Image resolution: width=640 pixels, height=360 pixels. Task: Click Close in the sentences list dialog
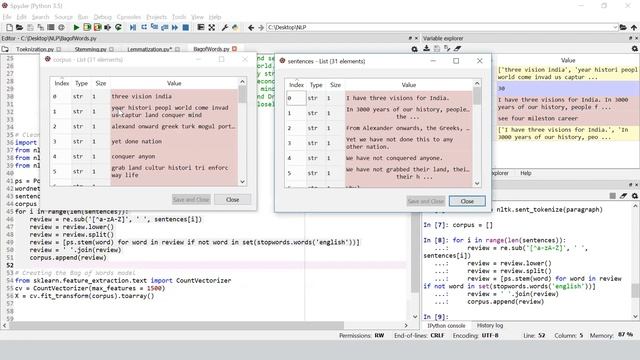click(x=467, y=201)
